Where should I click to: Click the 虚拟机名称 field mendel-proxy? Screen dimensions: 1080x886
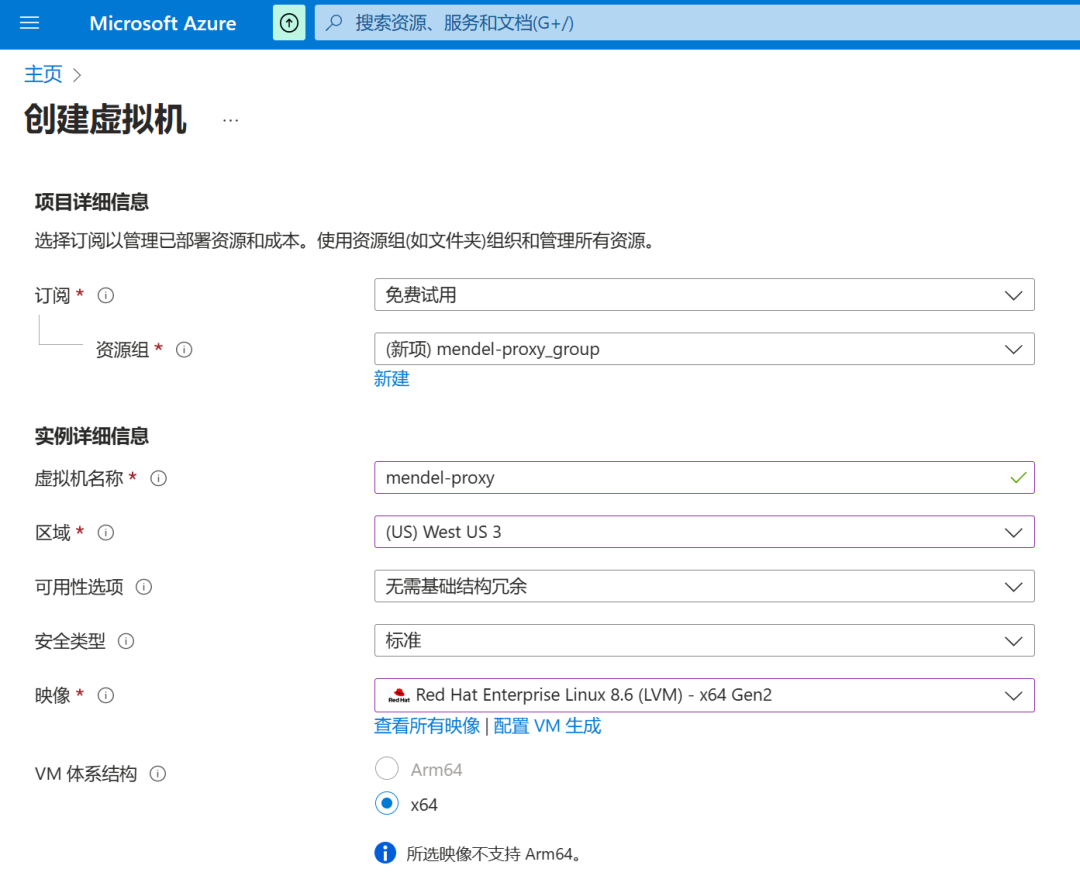tap(704, 477)
